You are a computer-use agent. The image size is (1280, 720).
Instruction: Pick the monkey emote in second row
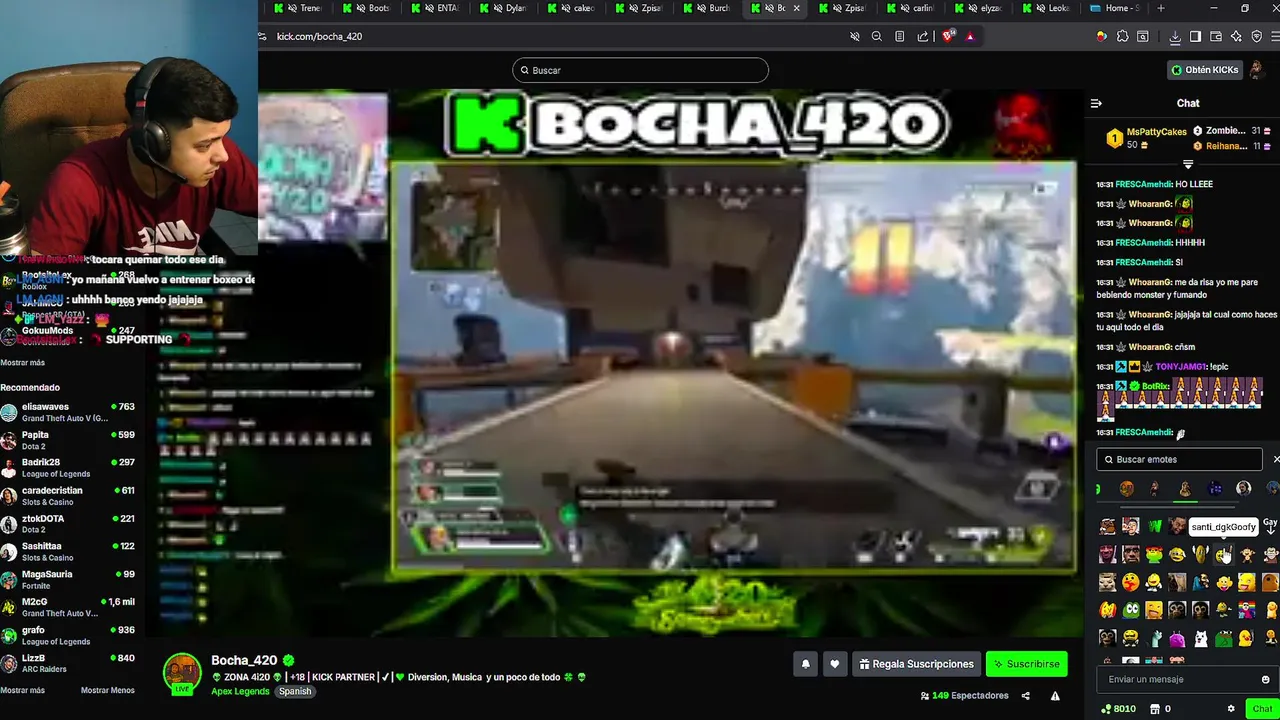click(1247, 554)
